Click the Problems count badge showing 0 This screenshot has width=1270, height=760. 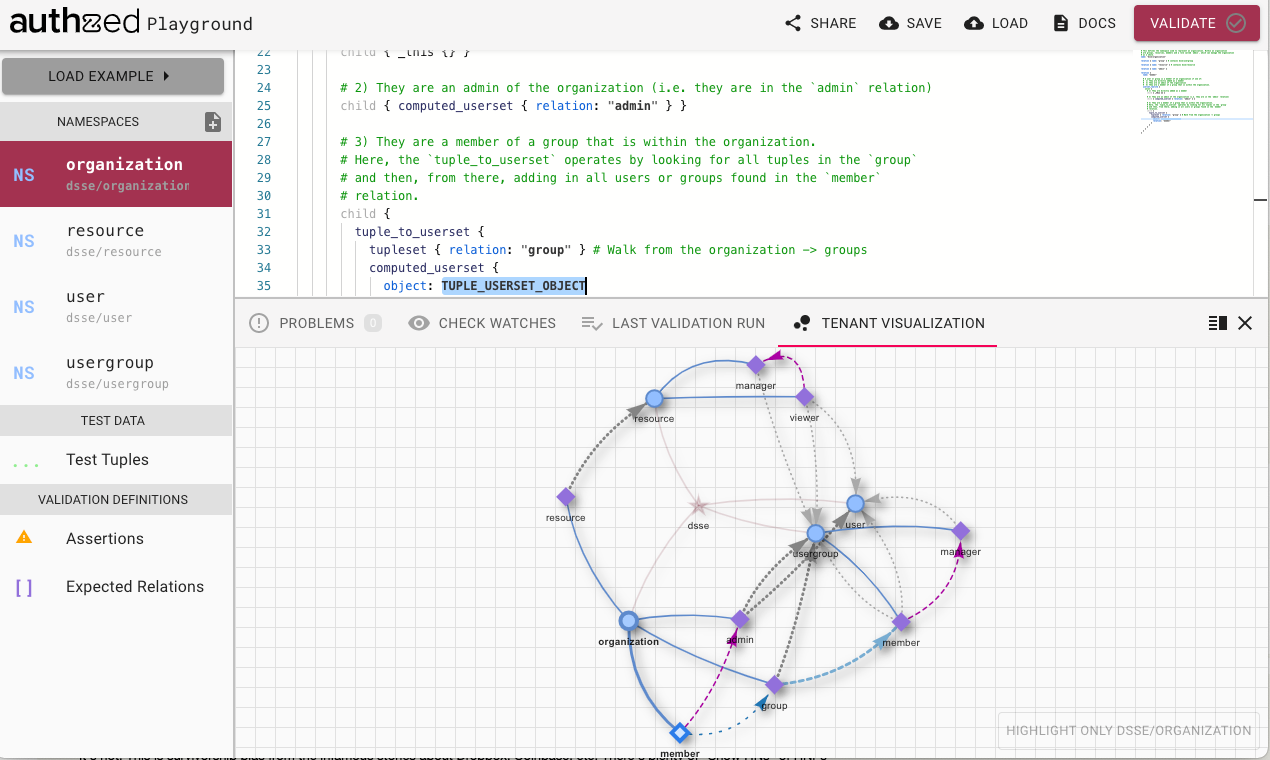(x=373, y=323)
